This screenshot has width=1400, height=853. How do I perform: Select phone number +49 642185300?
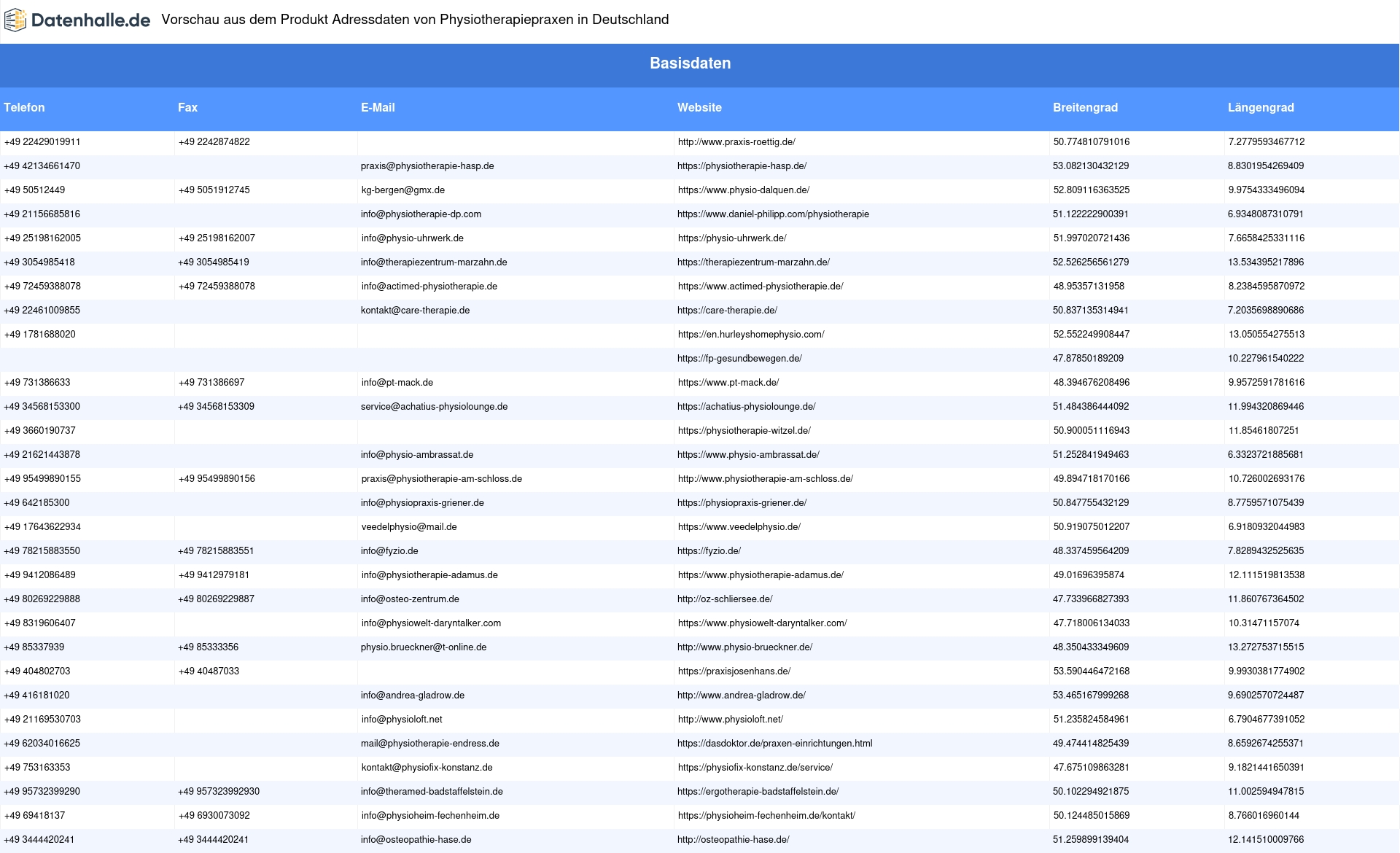click(37, 503)
